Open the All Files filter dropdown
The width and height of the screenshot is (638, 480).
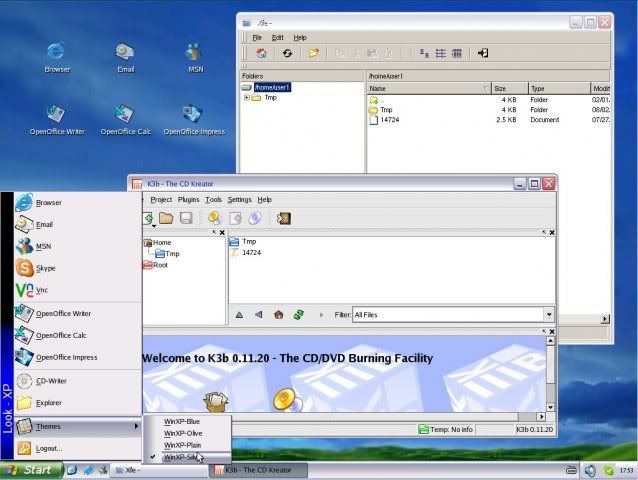click(x=549, y=314)
